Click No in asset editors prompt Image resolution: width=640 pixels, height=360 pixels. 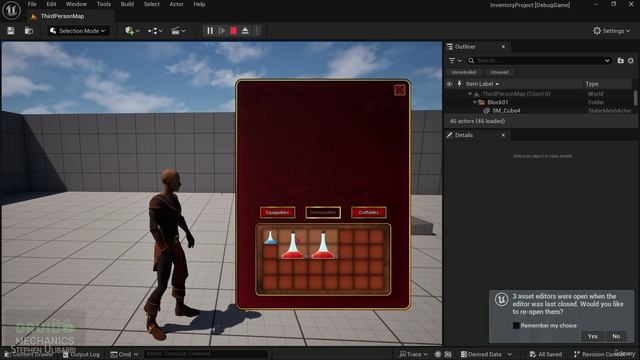[x=616, y=336]
